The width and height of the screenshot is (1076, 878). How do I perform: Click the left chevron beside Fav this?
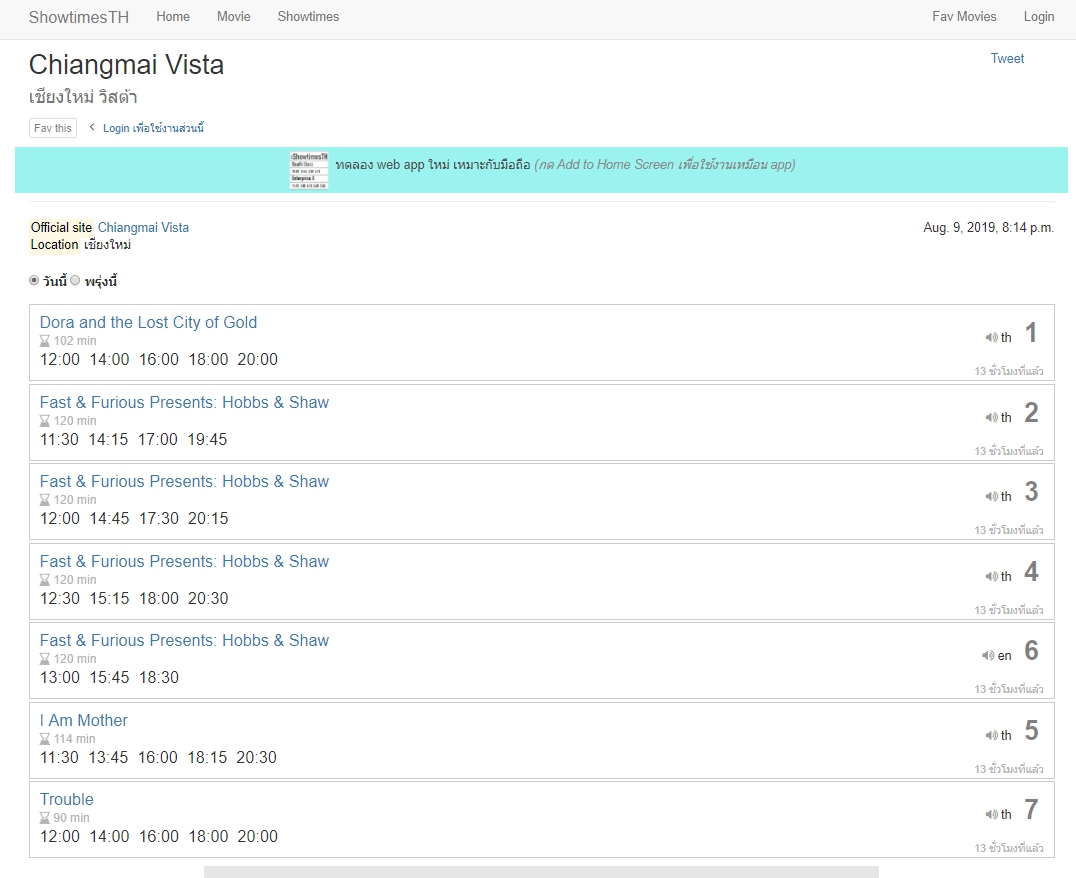[91, 127]
